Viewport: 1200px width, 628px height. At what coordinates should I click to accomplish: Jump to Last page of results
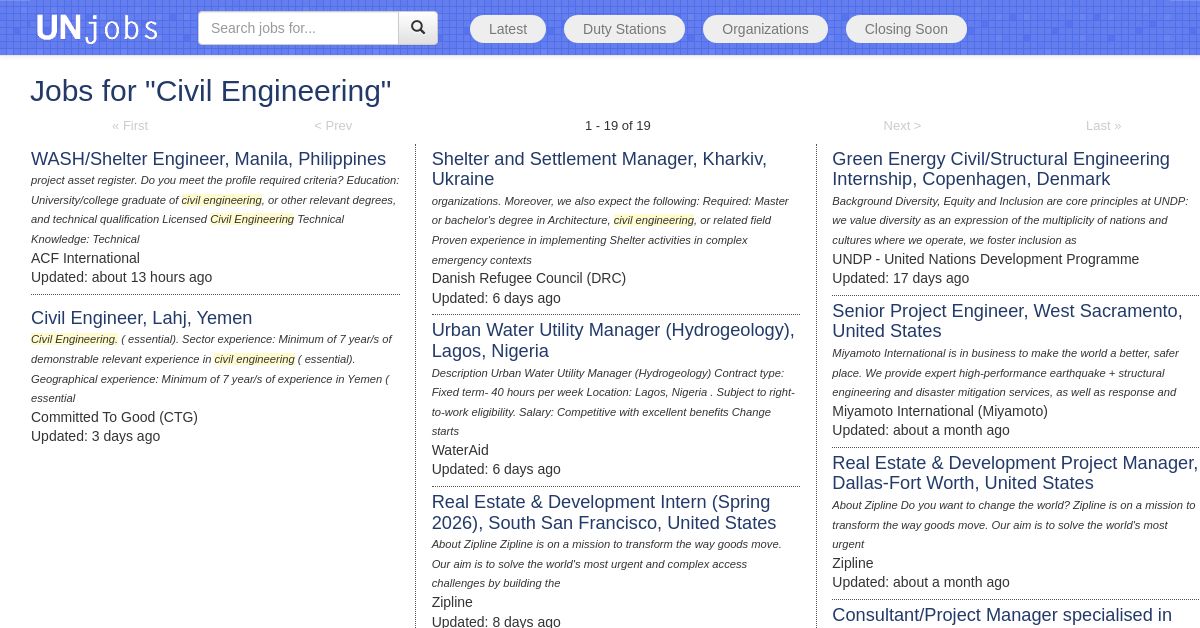pyautogui.click(x=1103, y=125)
